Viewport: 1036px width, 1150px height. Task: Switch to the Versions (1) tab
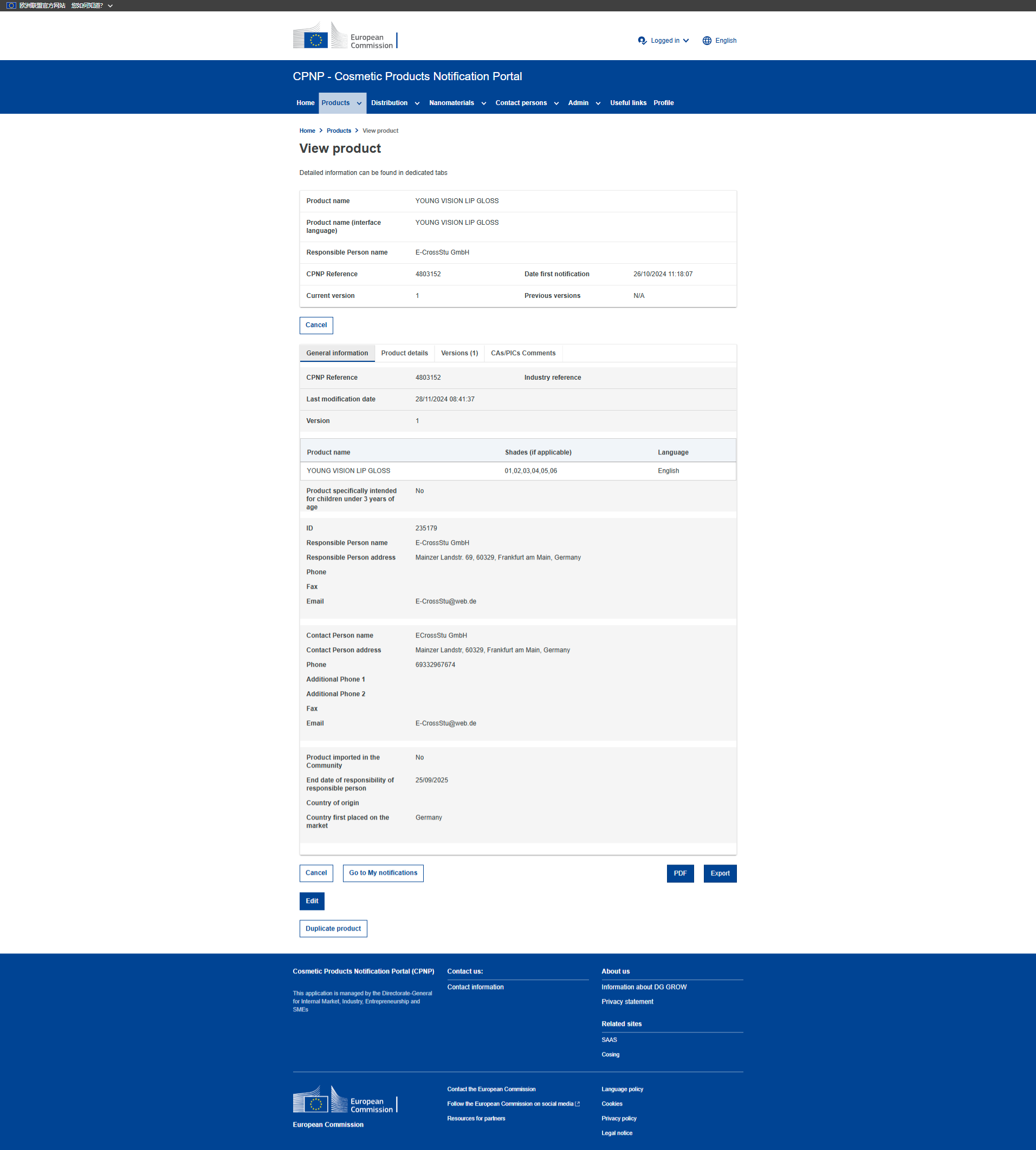[459, 353]
